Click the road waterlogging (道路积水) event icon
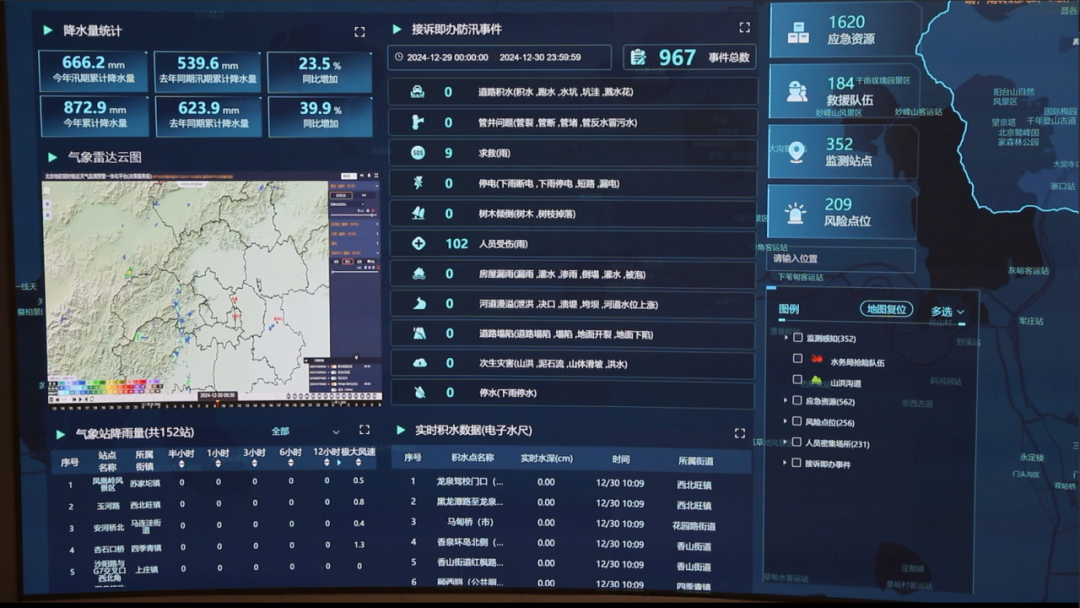 [x=417, y=92]
